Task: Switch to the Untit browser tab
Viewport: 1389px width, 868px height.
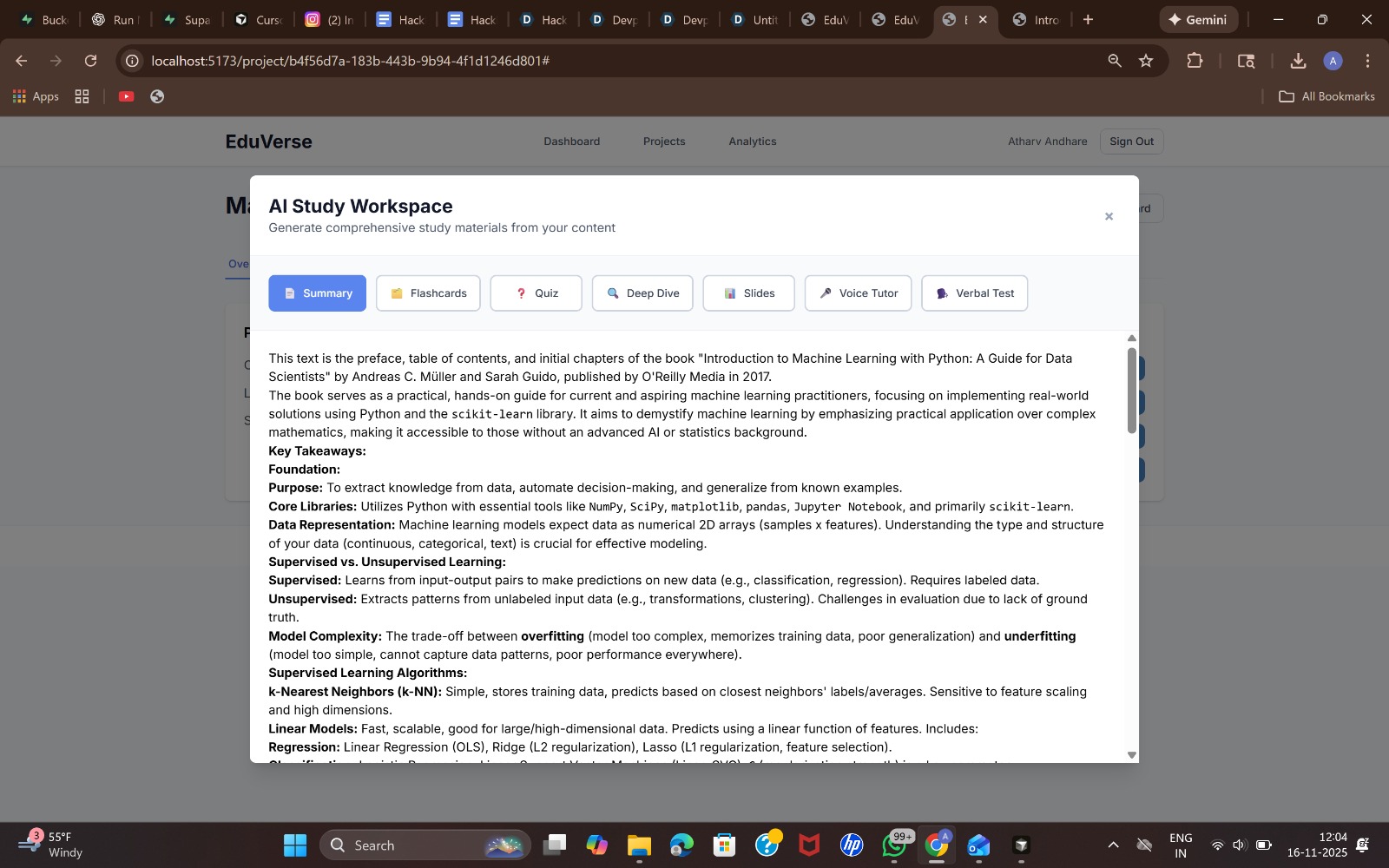Action: coord(754,19)
